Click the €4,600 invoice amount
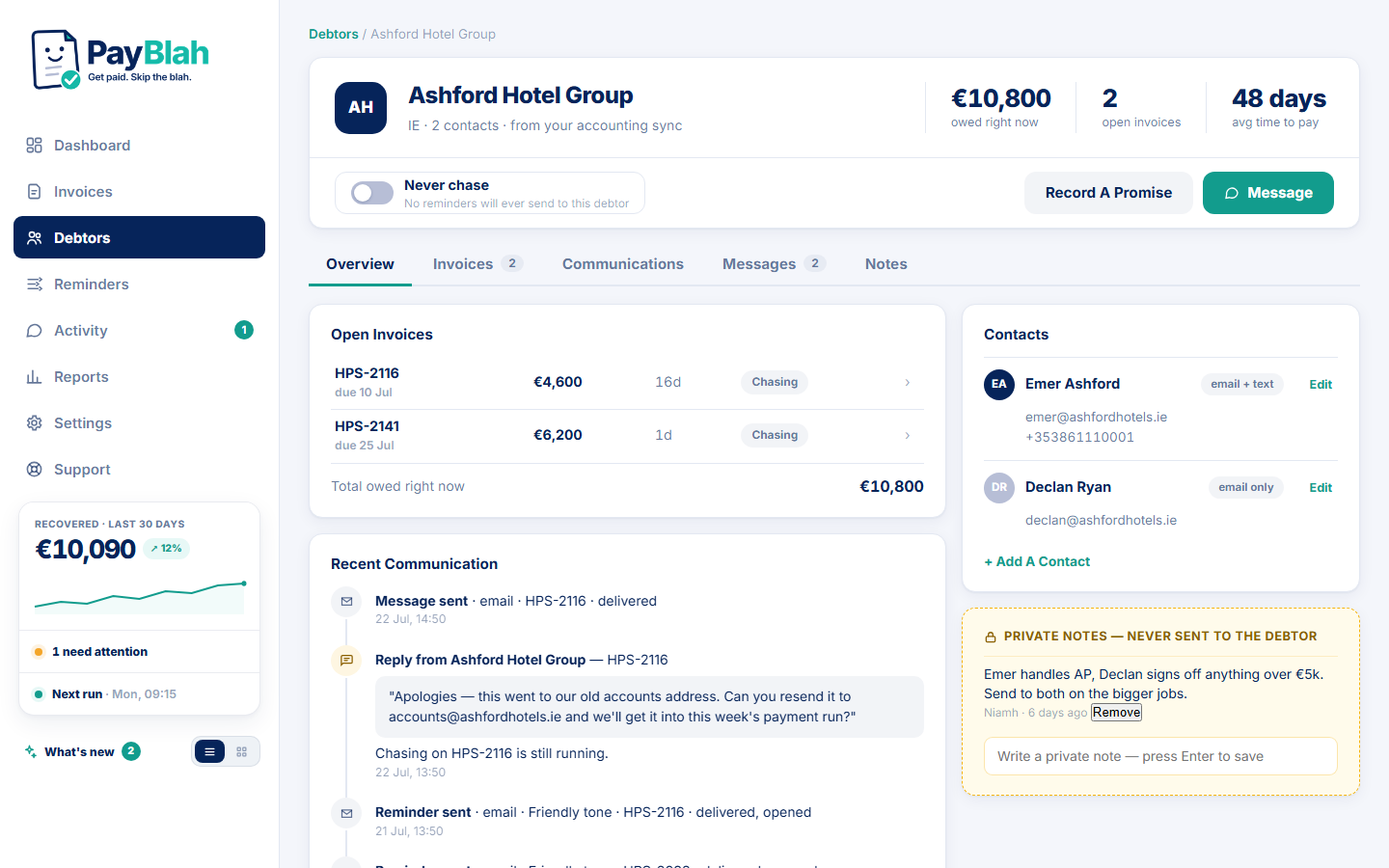Viewport: 1389px width, 868px height. click(x=558, y=382)
